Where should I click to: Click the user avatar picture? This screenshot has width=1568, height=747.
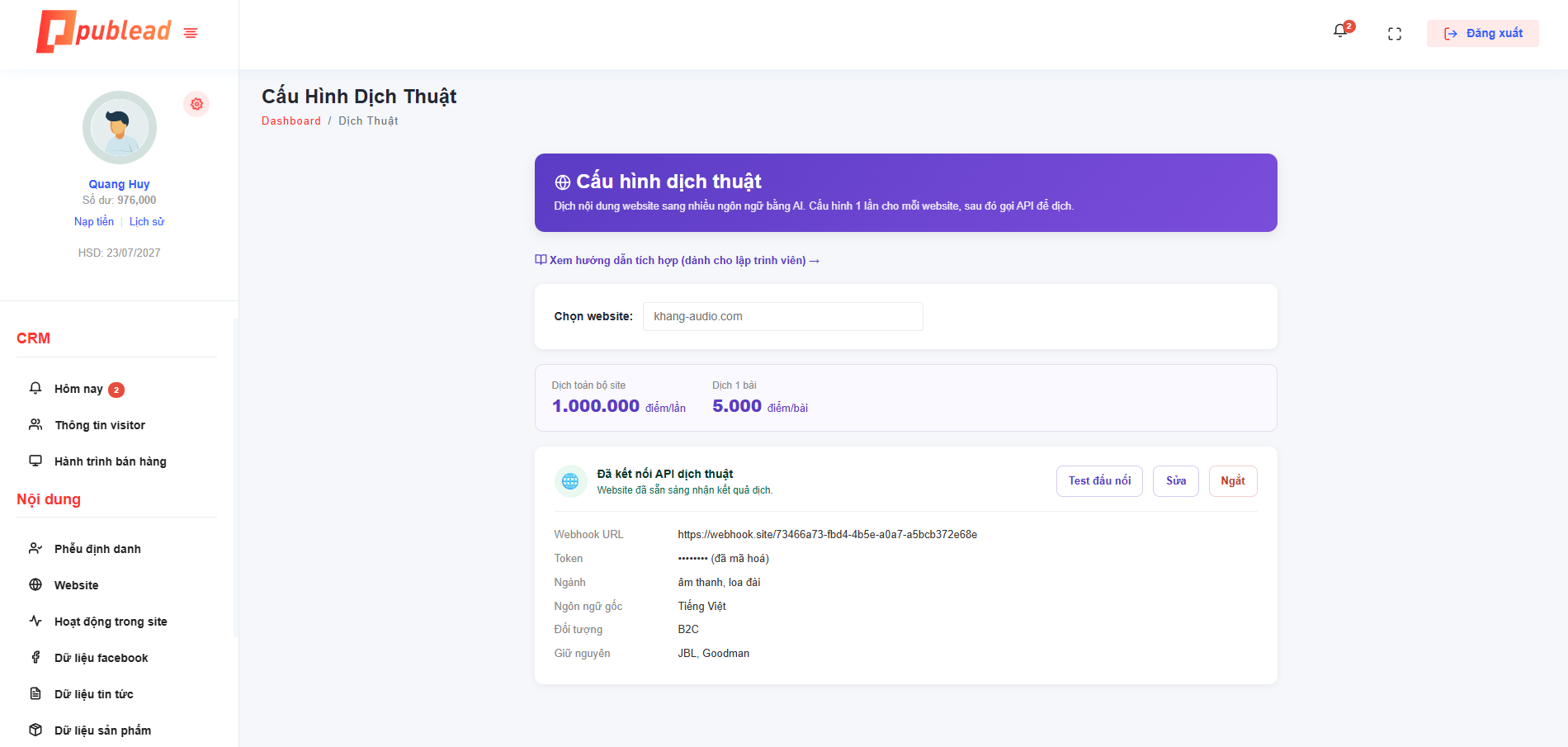click(x=120, y=128)
